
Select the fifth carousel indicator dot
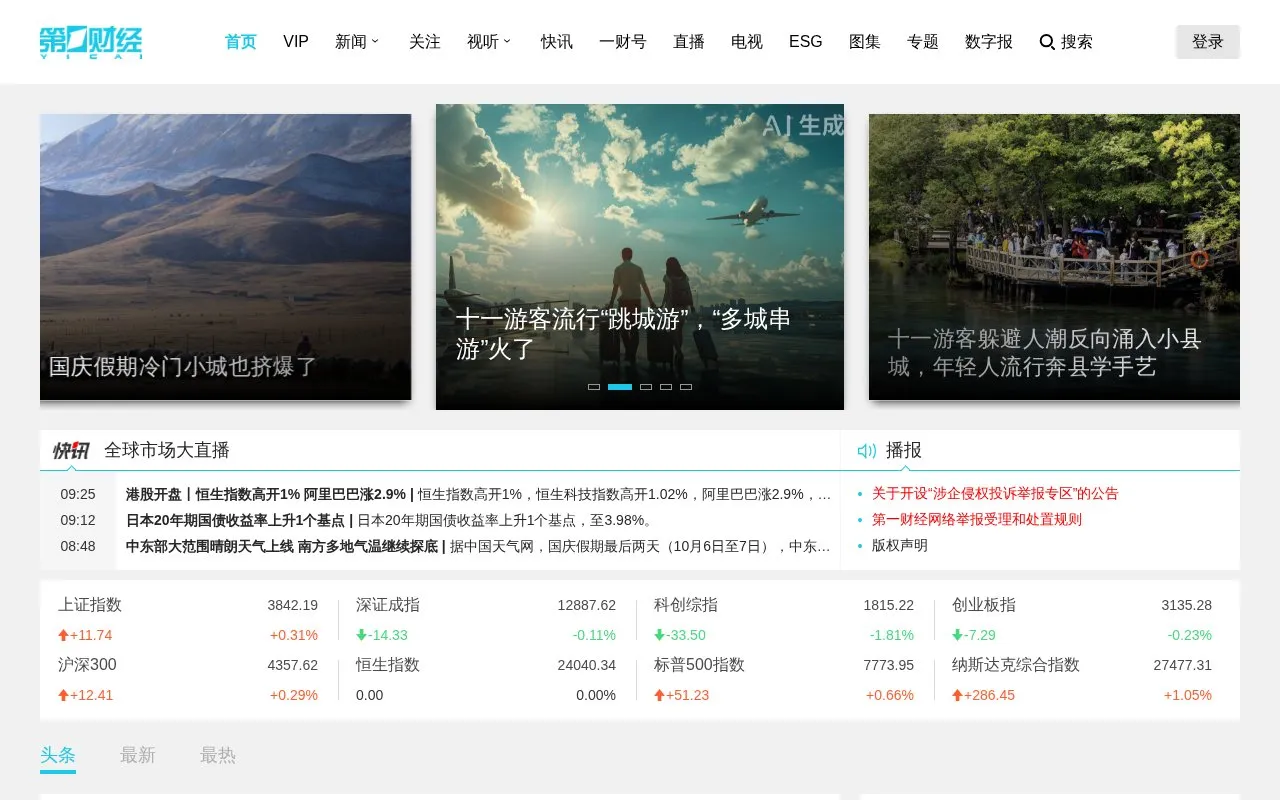(686, 387)
